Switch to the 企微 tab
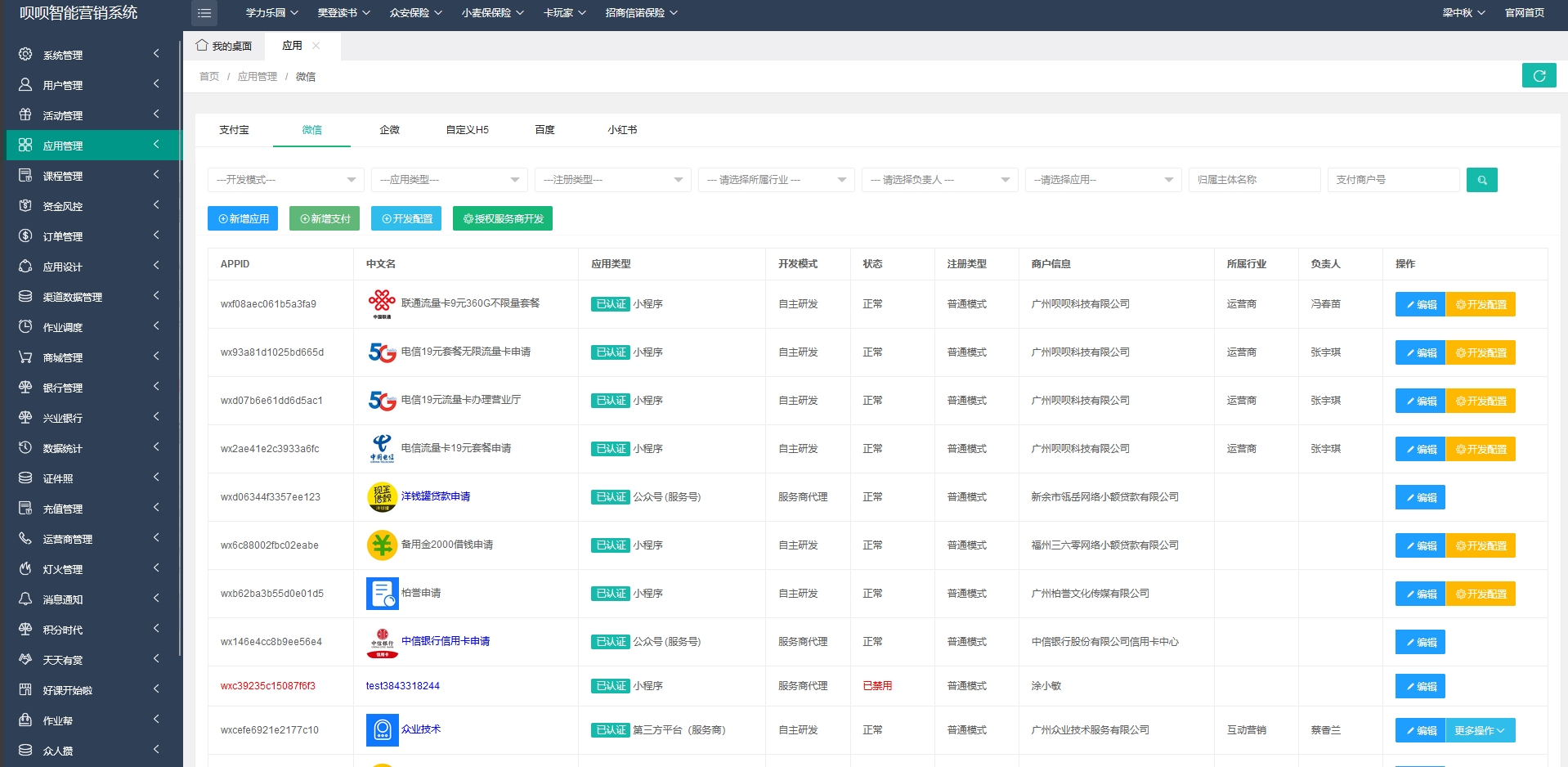This screenshot has width=1568, height=767. [x=389, y=130]
